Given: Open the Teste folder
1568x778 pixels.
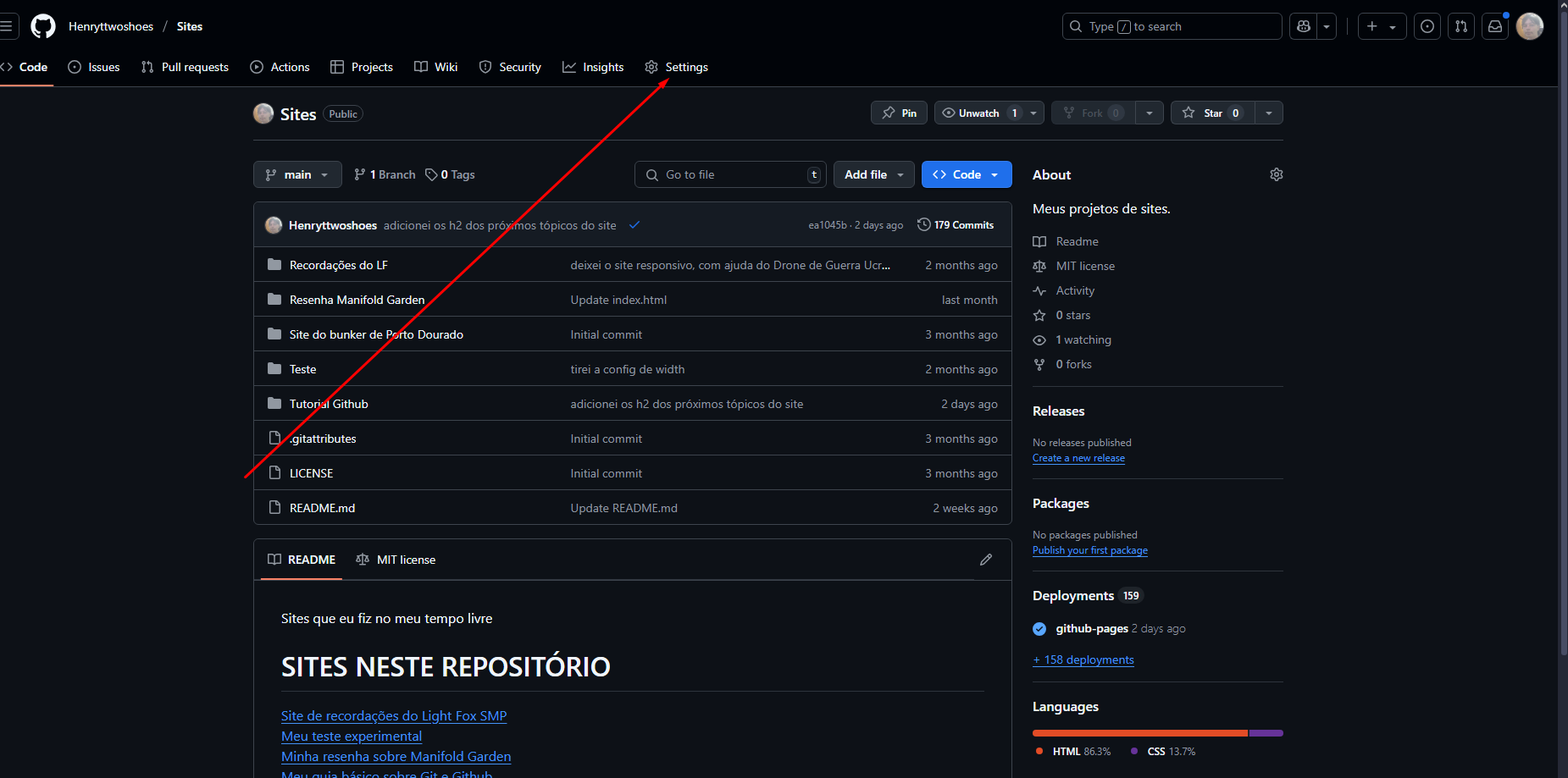Looking at the screenshot, I should tap(302, 369).
